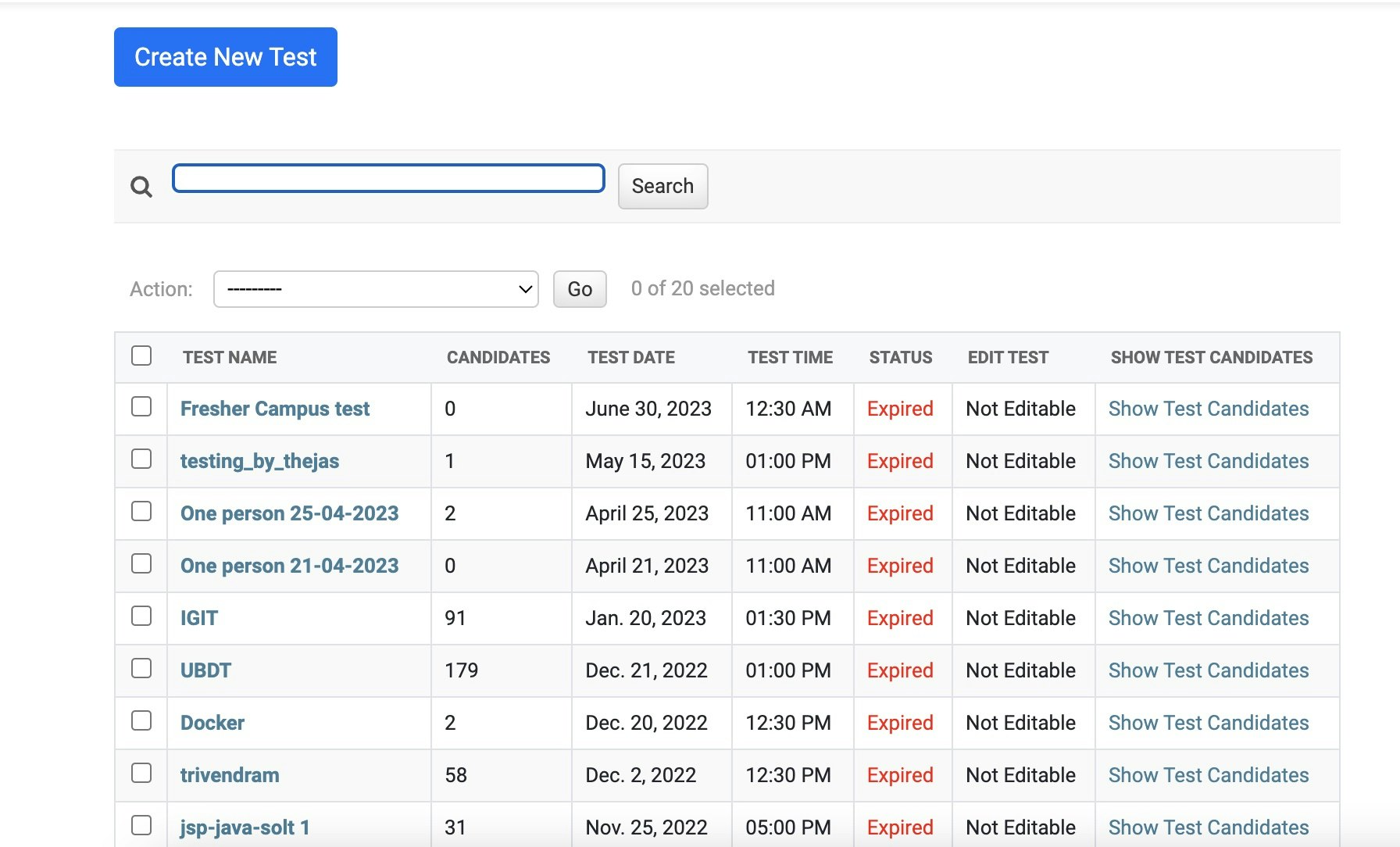Check the jsp-java-solt 1 row checkbox
The width and height of the screenshot is (1400, 847).
(x=141, y=825)
